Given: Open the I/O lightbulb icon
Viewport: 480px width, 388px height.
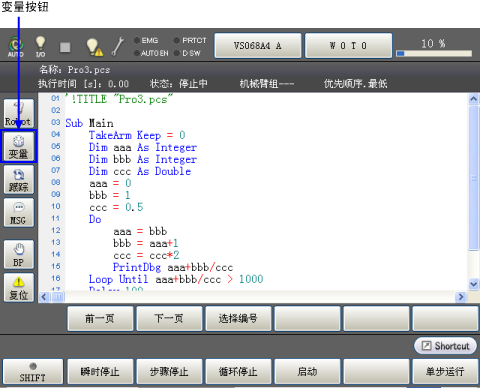Looking at the screenshot, I should pos(40,46).
